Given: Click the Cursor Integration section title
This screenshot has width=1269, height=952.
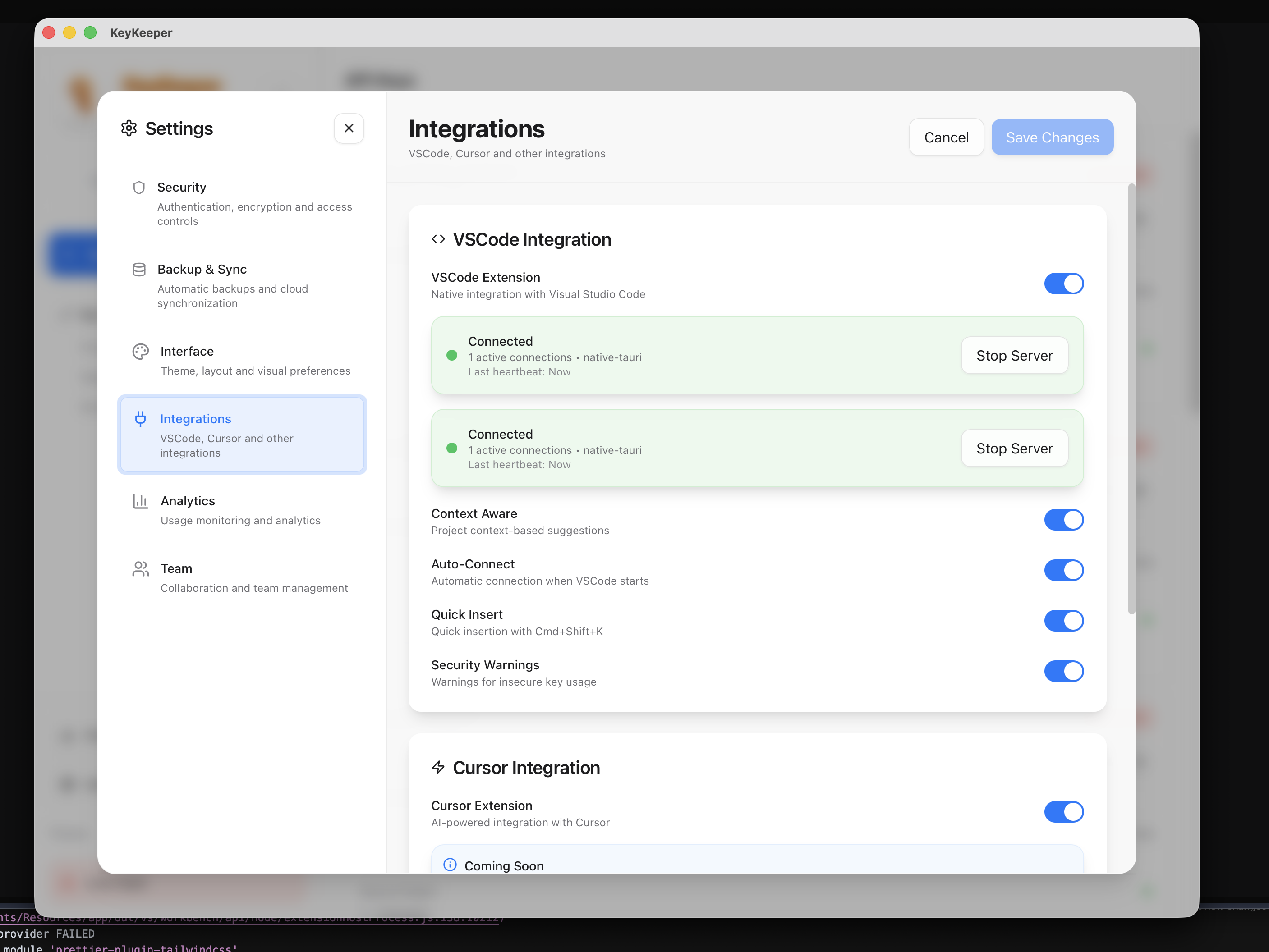Looking at the screenshot, I should point(526,768).
